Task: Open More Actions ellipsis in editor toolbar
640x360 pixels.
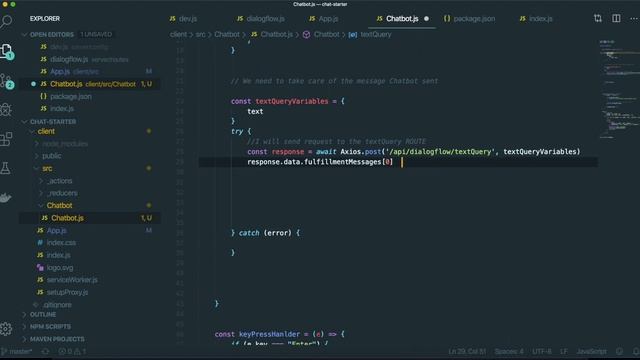Action: pos(634,19)
